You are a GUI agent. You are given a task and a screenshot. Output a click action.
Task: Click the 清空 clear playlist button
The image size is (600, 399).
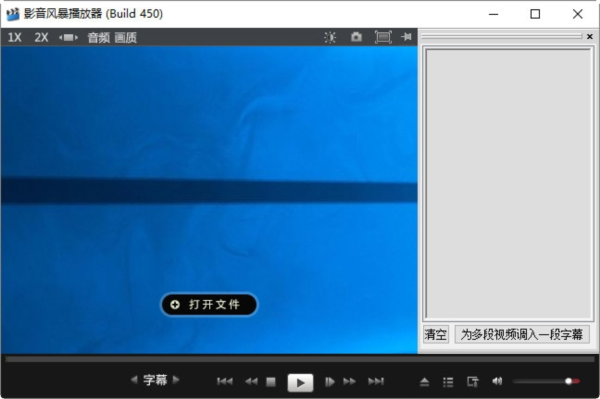(x=436, y=335)
